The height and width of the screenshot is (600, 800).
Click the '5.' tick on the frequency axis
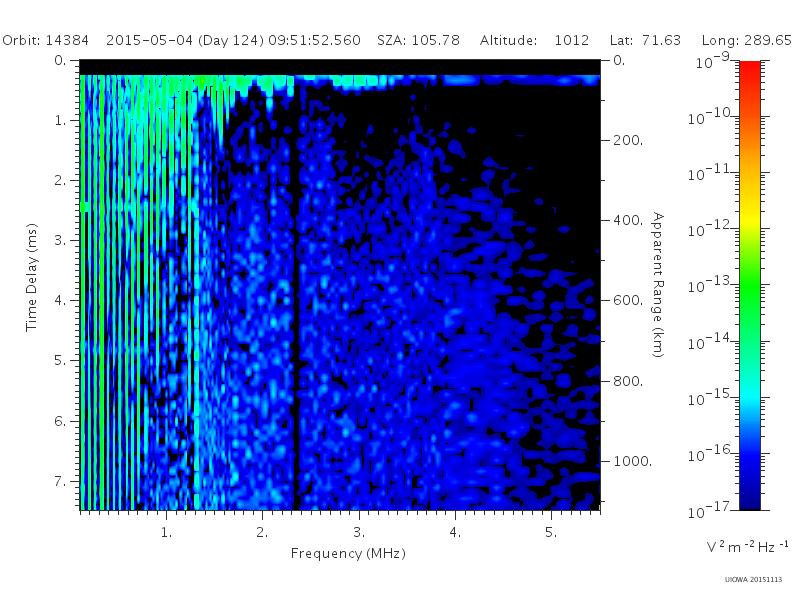[x=551, y=532]
